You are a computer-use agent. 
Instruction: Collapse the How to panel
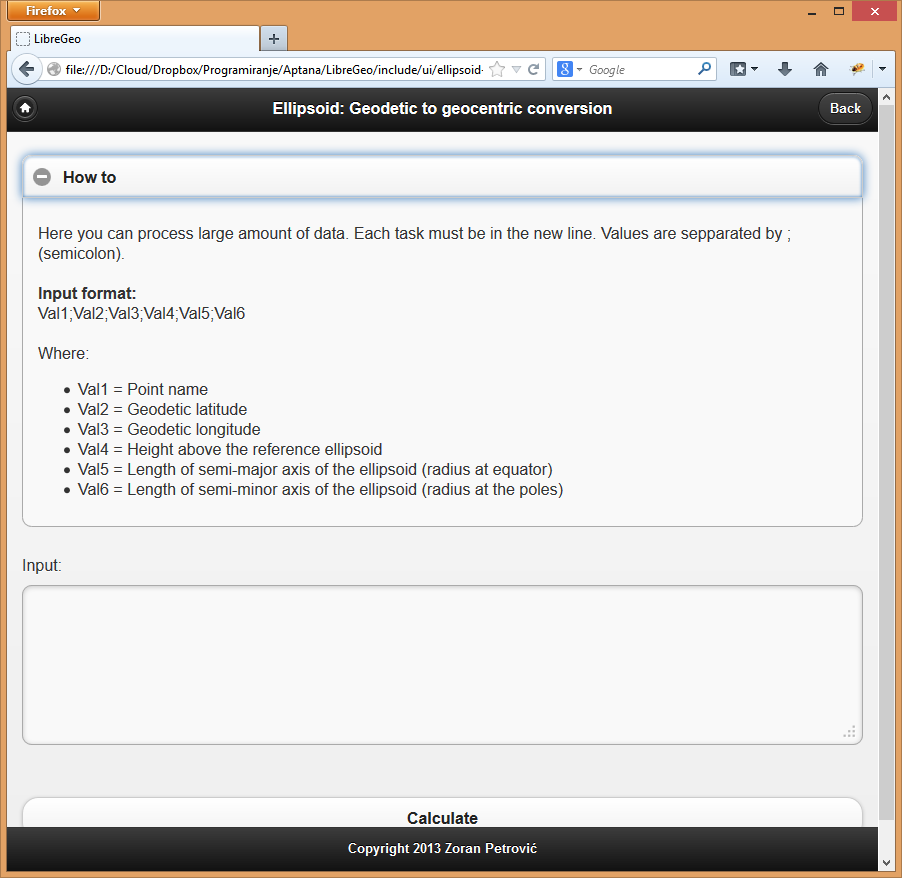[42, 176]
